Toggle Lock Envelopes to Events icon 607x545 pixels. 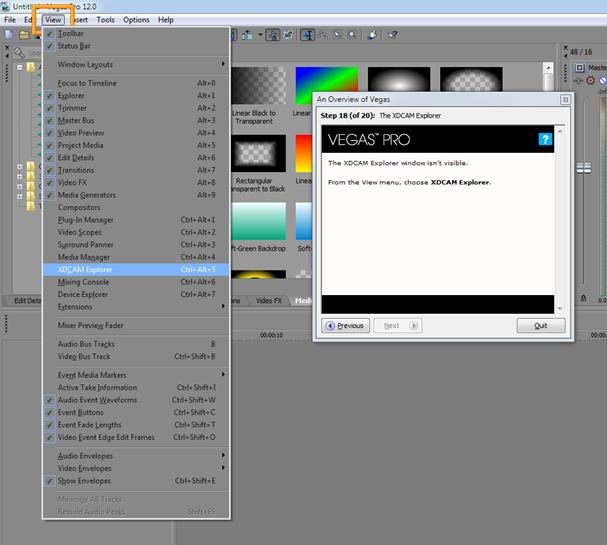273,35
